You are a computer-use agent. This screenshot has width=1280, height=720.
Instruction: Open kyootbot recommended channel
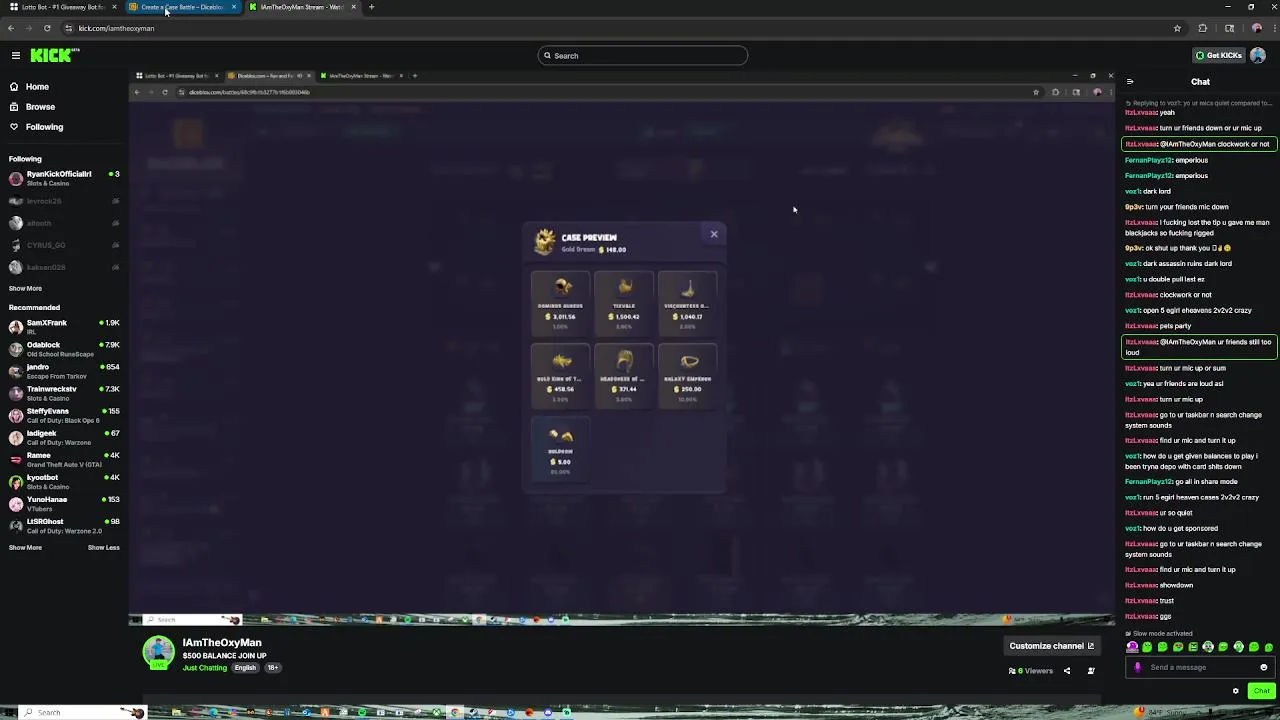[x=64, y=481]
